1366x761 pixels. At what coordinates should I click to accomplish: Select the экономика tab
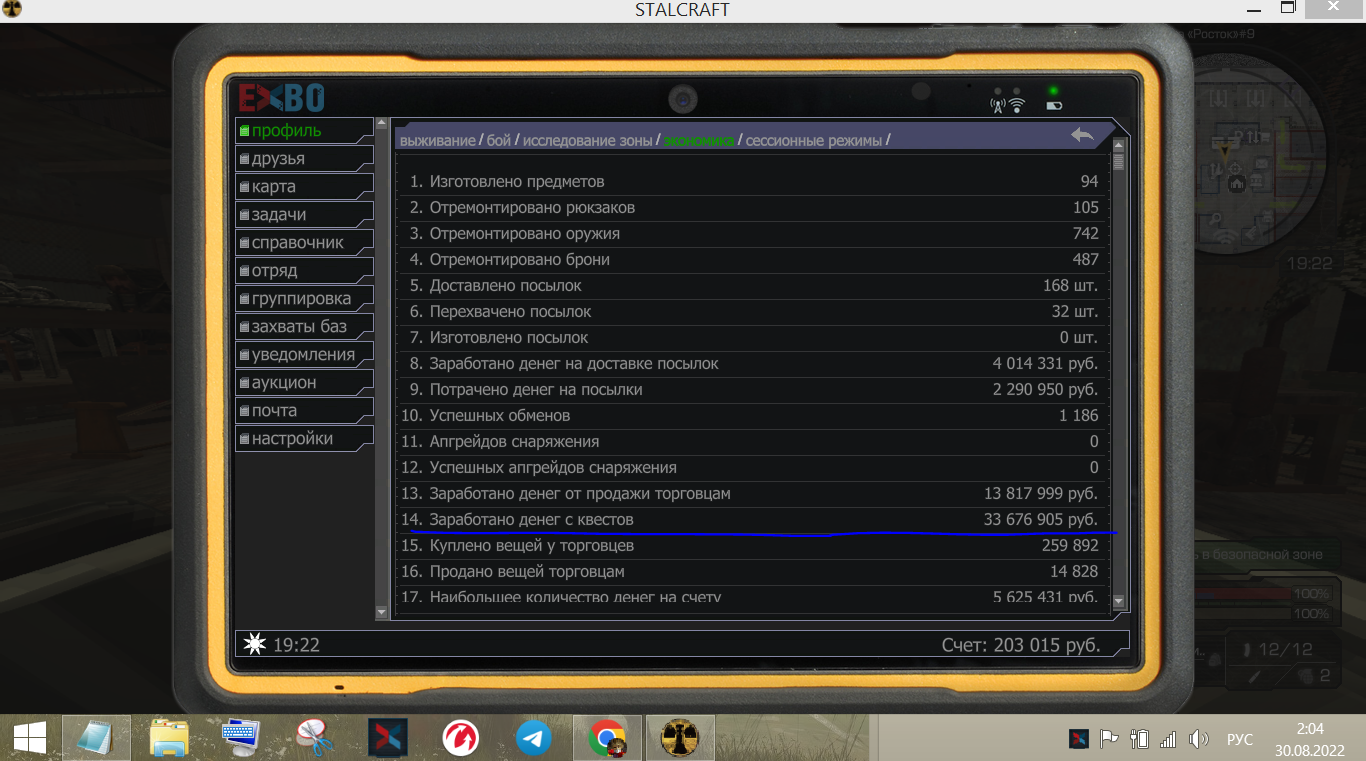[x=699, y=141]
